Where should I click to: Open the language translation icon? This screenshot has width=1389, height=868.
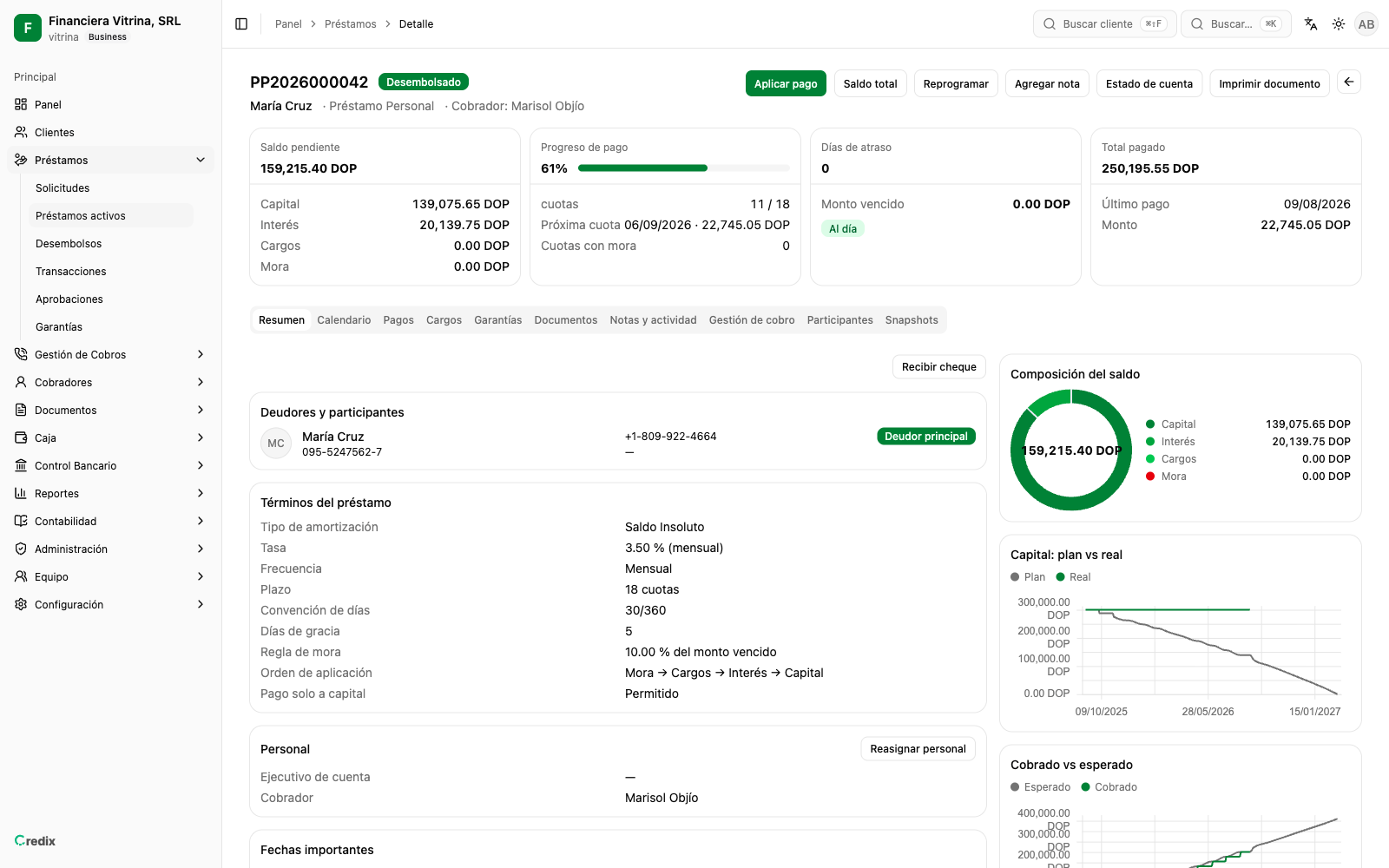[x=1311, y=24]
